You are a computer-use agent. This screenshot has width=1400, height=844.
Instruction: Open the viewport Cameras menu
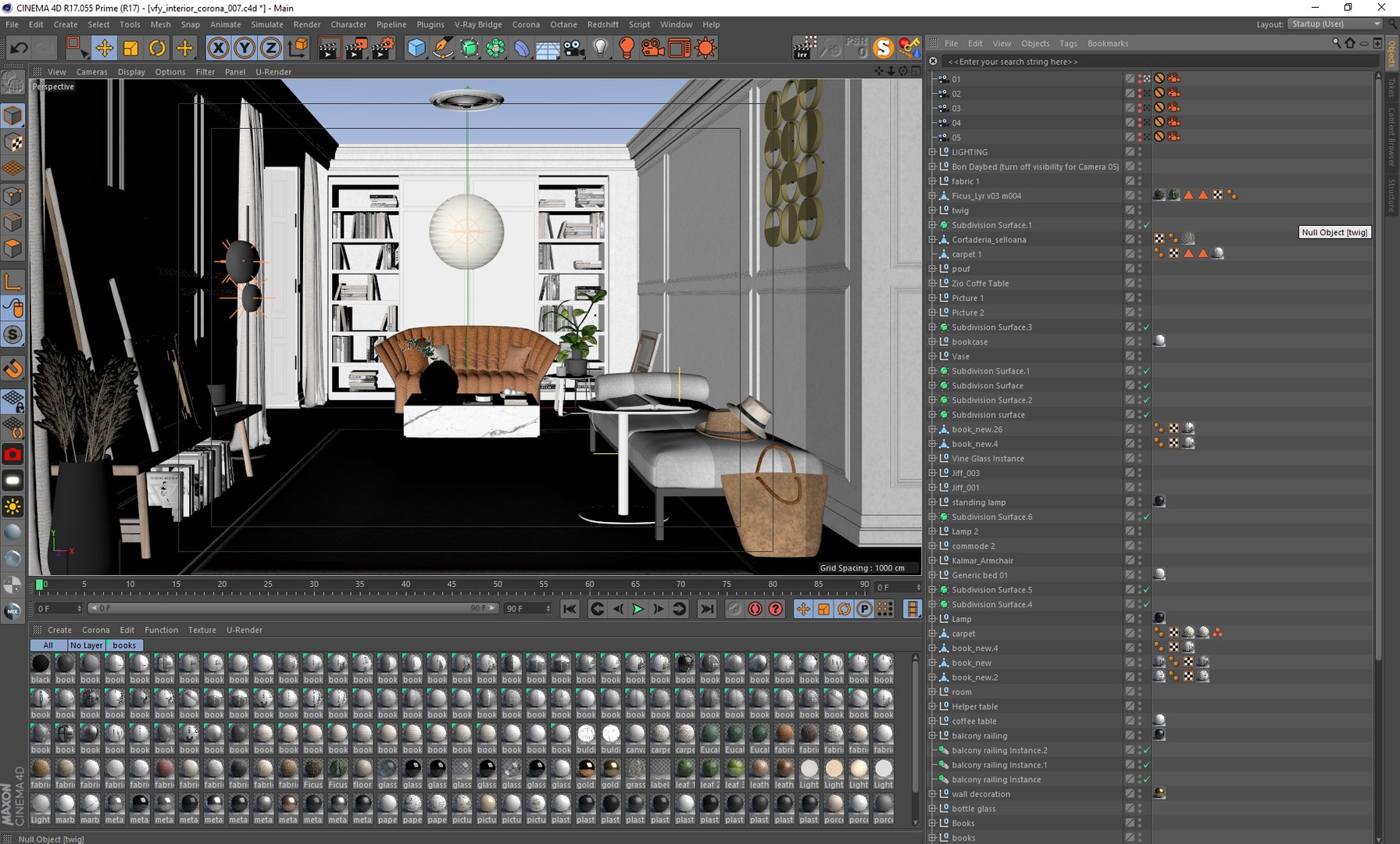tap(91, 72)
